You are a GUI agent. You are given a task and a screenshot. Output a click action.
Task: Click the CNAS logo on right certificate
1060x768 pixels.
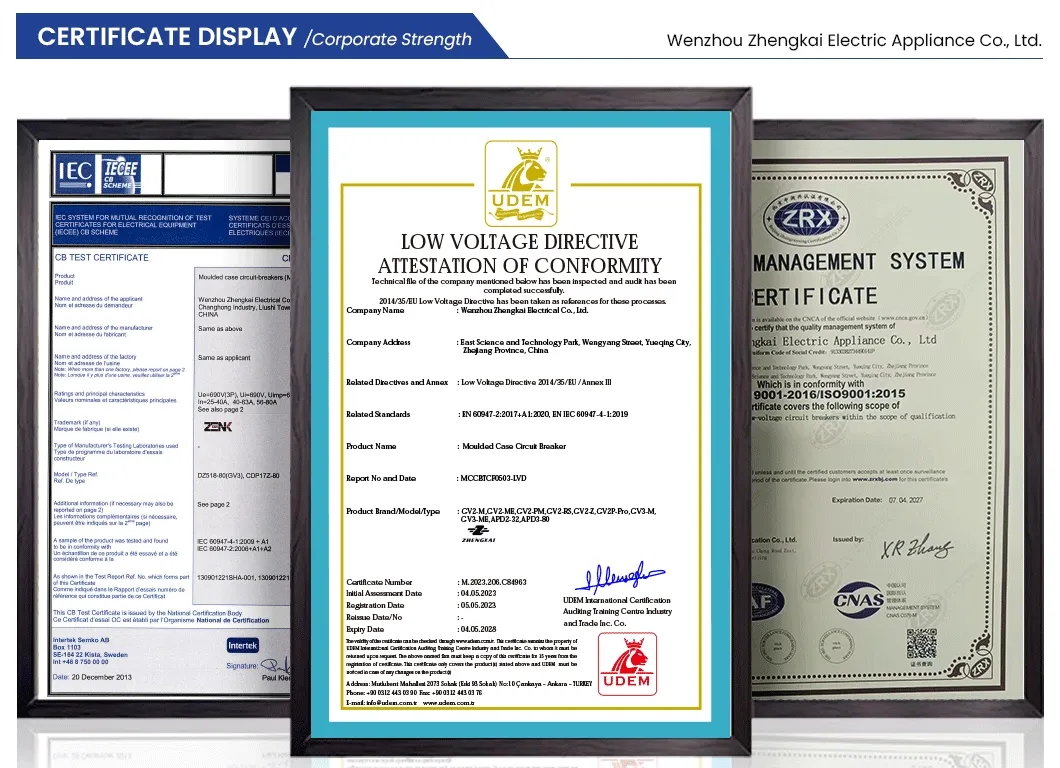(858, 600)
